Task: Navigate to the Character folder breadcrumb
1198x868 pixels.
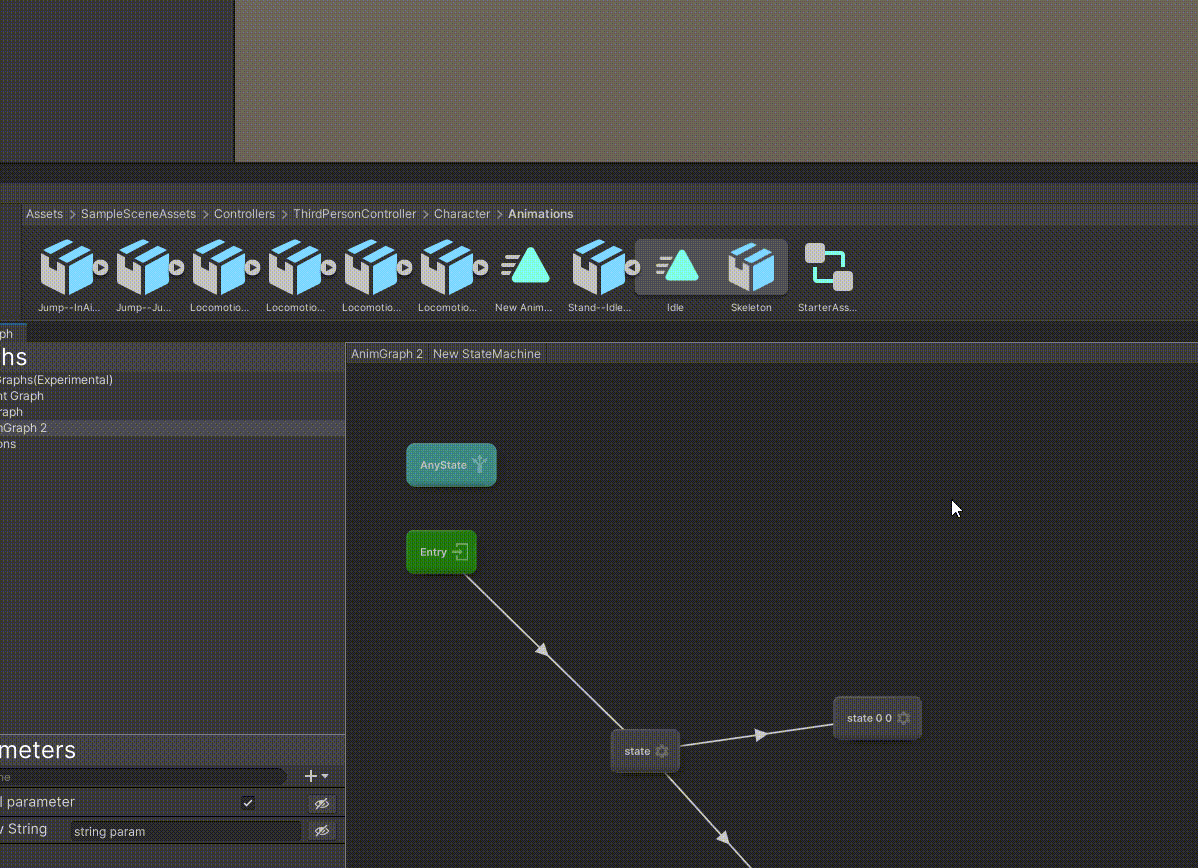Action: coord(462,214)
